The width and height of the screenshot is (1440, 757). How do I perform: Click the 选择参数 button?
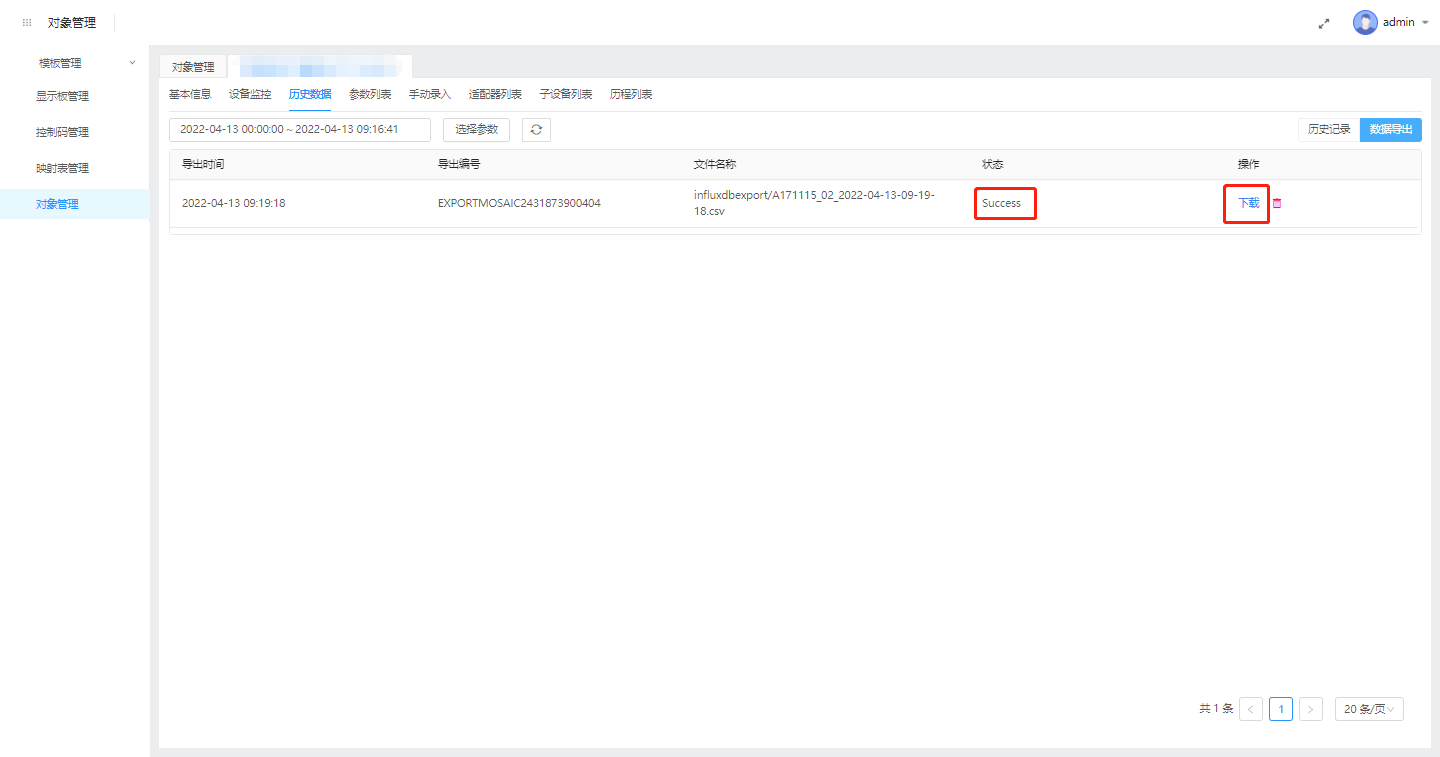(476, 129)
